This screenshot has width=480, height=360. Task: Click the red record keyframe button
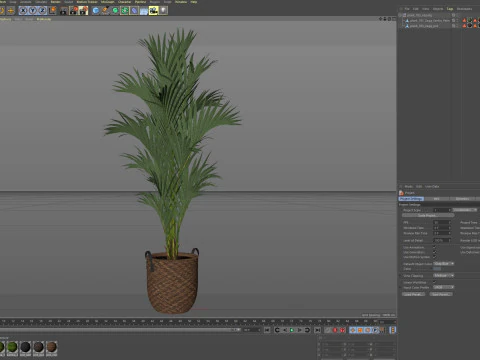click(x=335, y=330)
